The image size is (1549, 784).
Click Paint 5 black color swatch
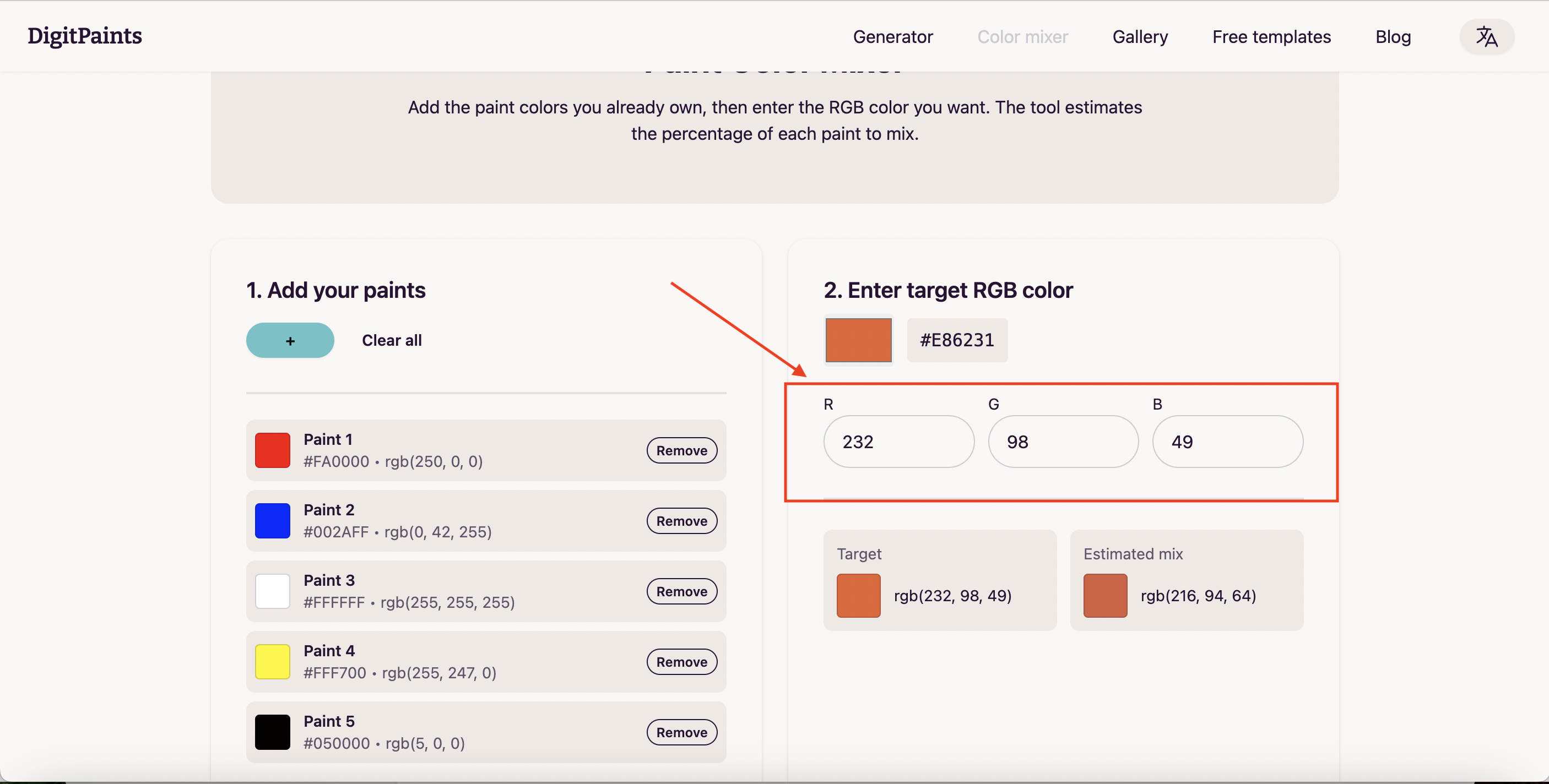[273, 732]
